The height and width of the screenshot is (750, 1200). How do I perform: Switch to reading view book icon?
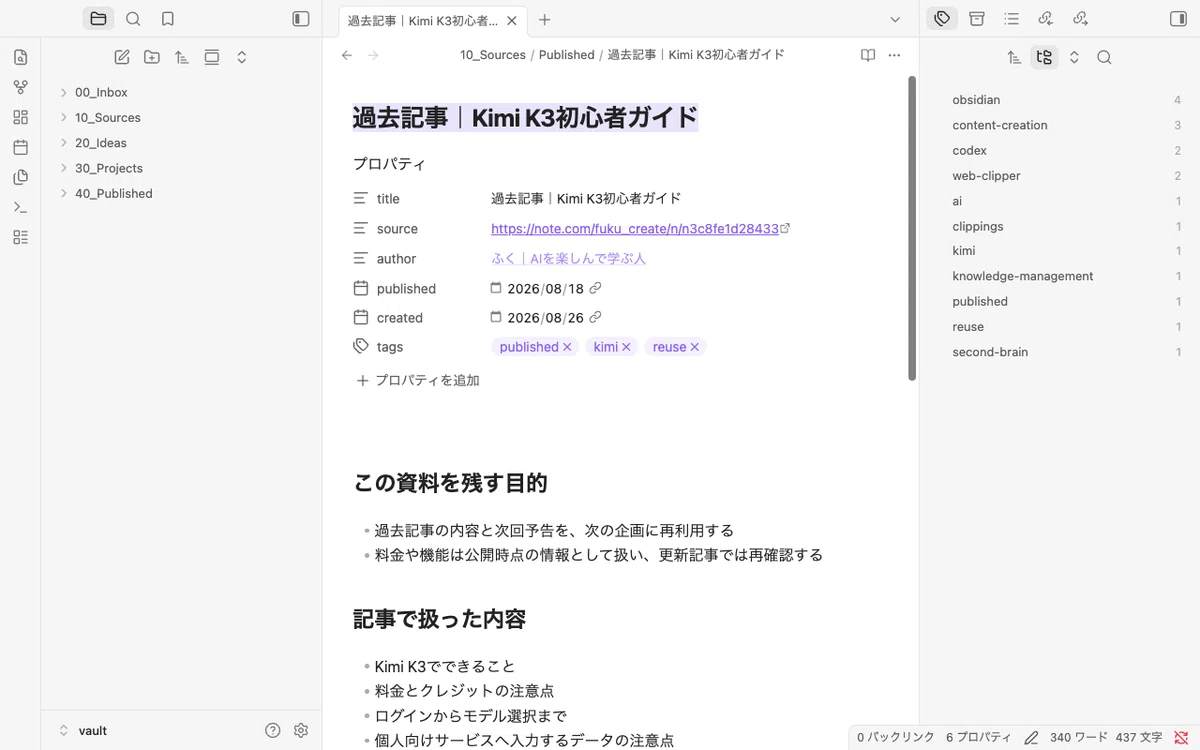click(868, 55)
